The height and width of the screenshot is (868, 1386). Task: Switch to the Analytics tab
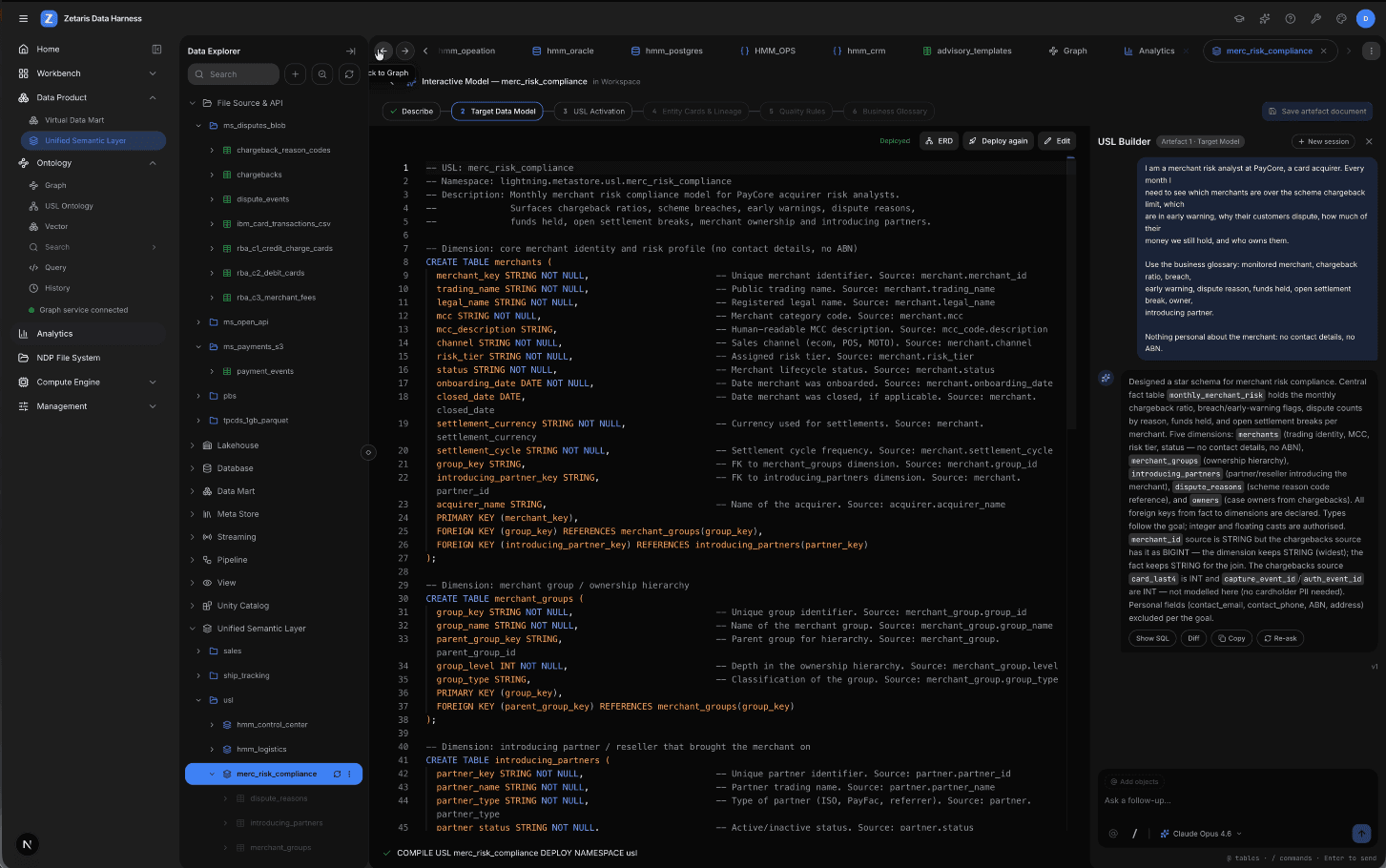click(x=1149, y=51)
